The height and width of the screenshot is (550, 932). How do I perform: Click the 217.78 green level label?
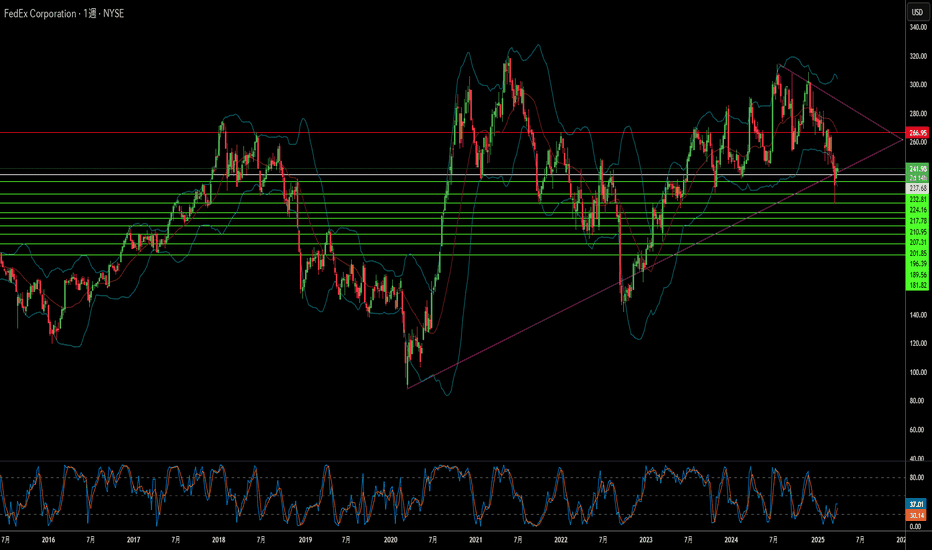click(x=917, y=221)
